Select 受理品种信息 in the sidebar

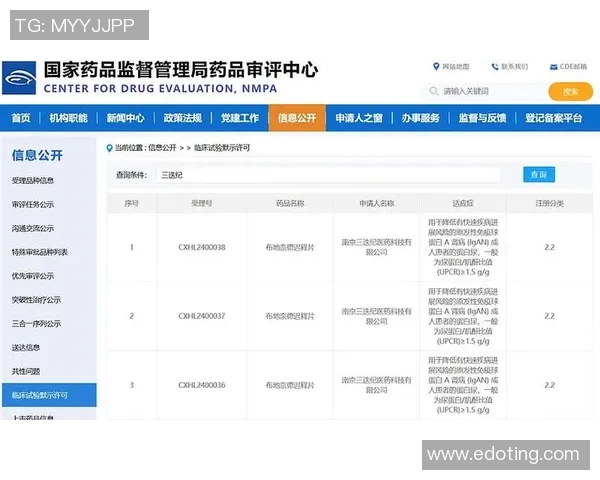[33, 181]
